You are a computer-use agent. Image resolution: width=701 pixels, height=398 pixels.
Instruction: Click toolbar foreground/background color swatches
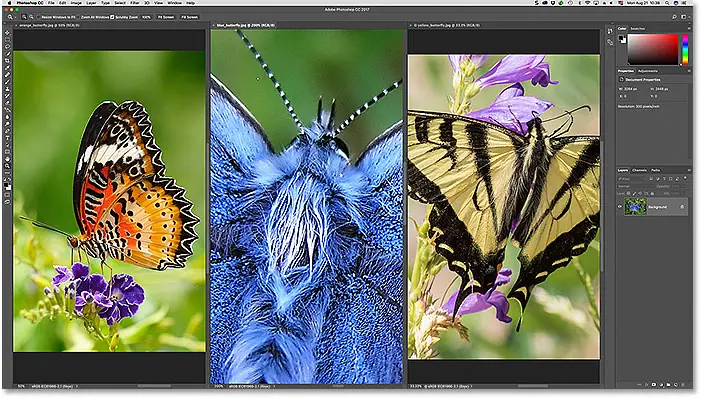8,186
